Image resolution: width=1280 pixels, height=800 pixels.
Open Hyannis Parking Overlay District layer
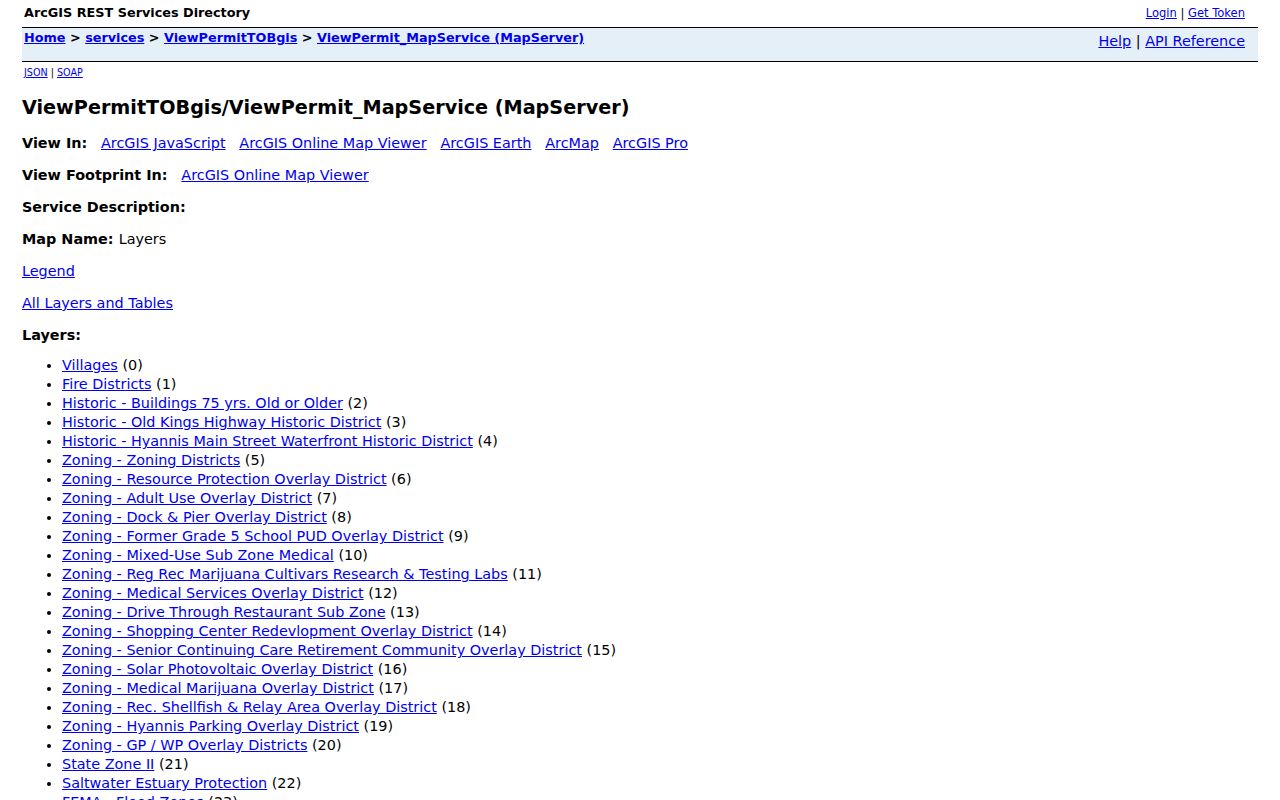click(x=210, y=726)
